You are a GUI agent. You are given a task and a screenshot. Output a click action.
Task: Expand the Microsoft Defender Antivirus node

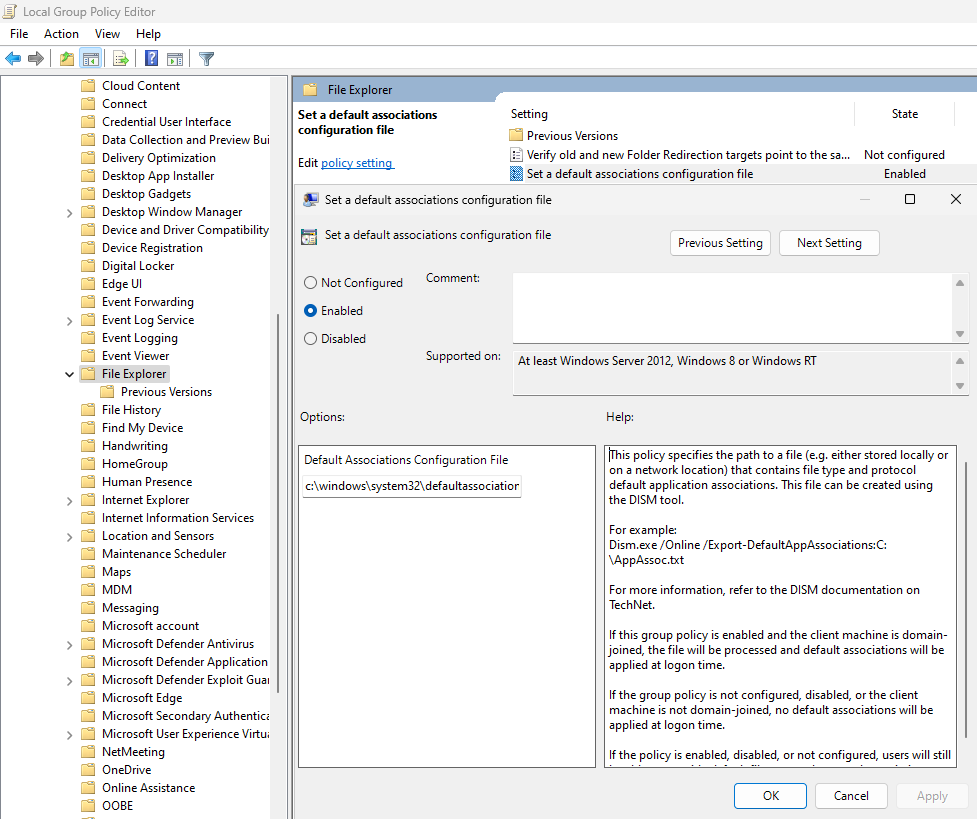point(69,644)
